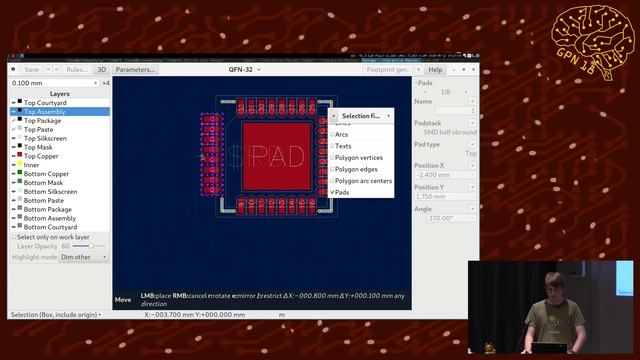Toggle the all-items checkbox beside Selection filter

pyautogui.click(x=333, y=116)
